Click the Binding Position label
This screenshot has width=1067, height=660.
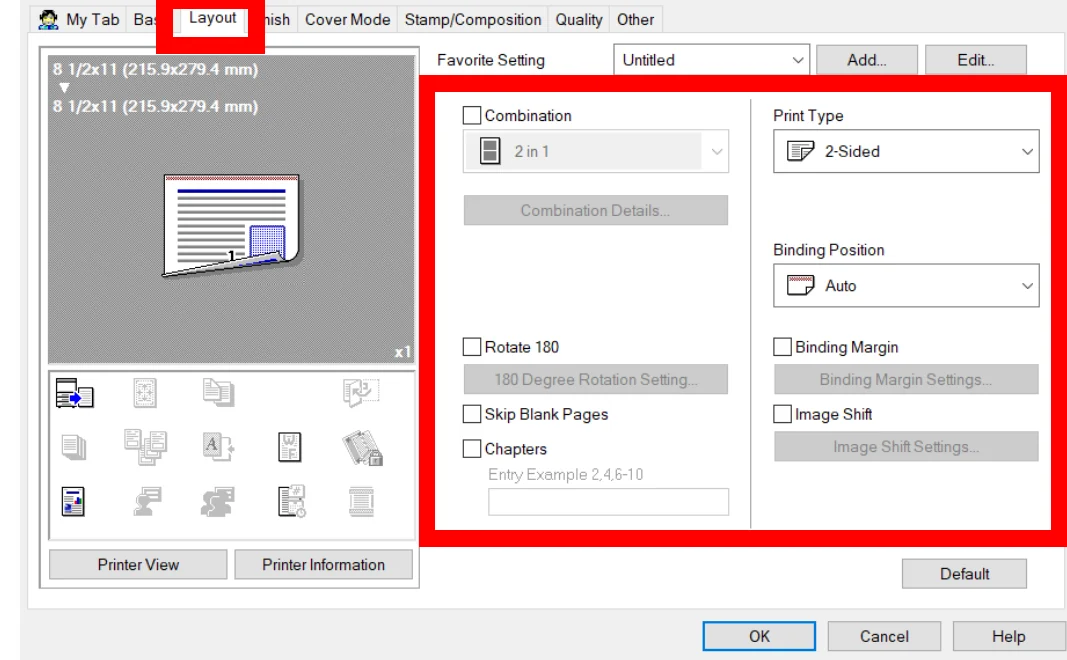[828, 250]
